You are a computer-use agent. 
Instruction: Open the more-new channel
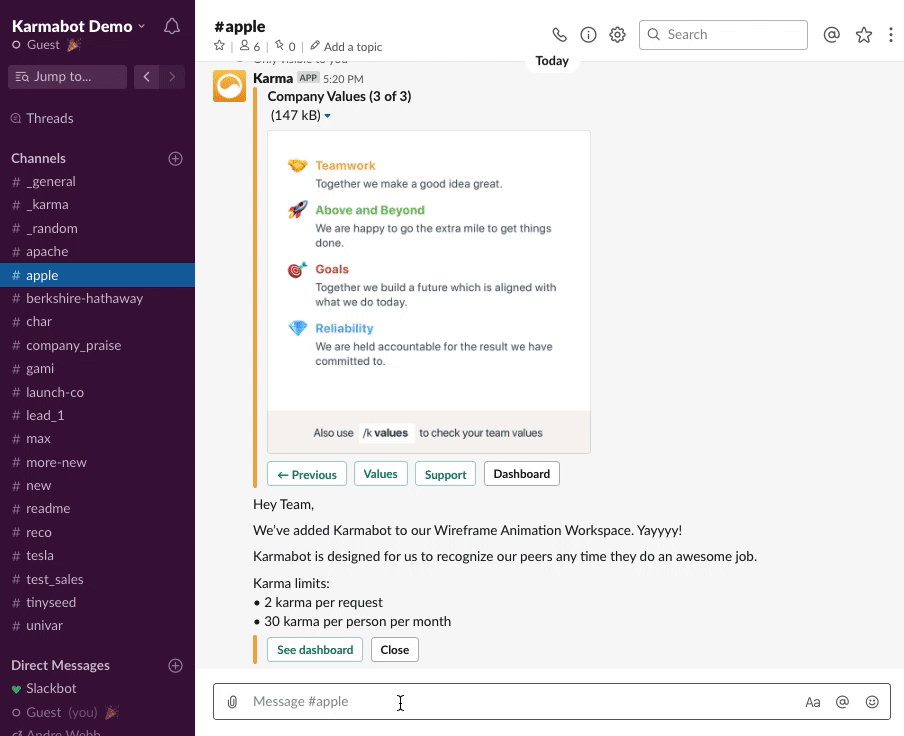click(97, 462)
